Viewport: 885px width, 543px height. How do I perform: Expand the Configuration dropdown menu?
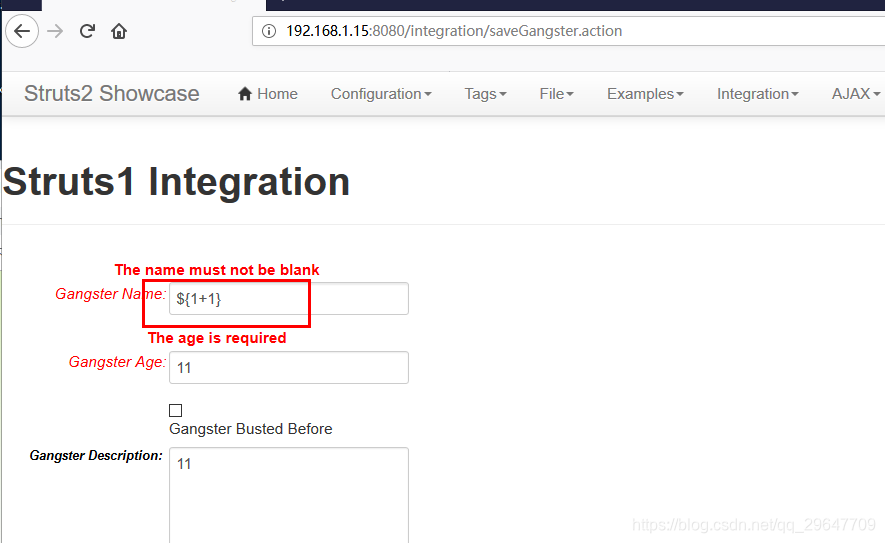point(381,94)
